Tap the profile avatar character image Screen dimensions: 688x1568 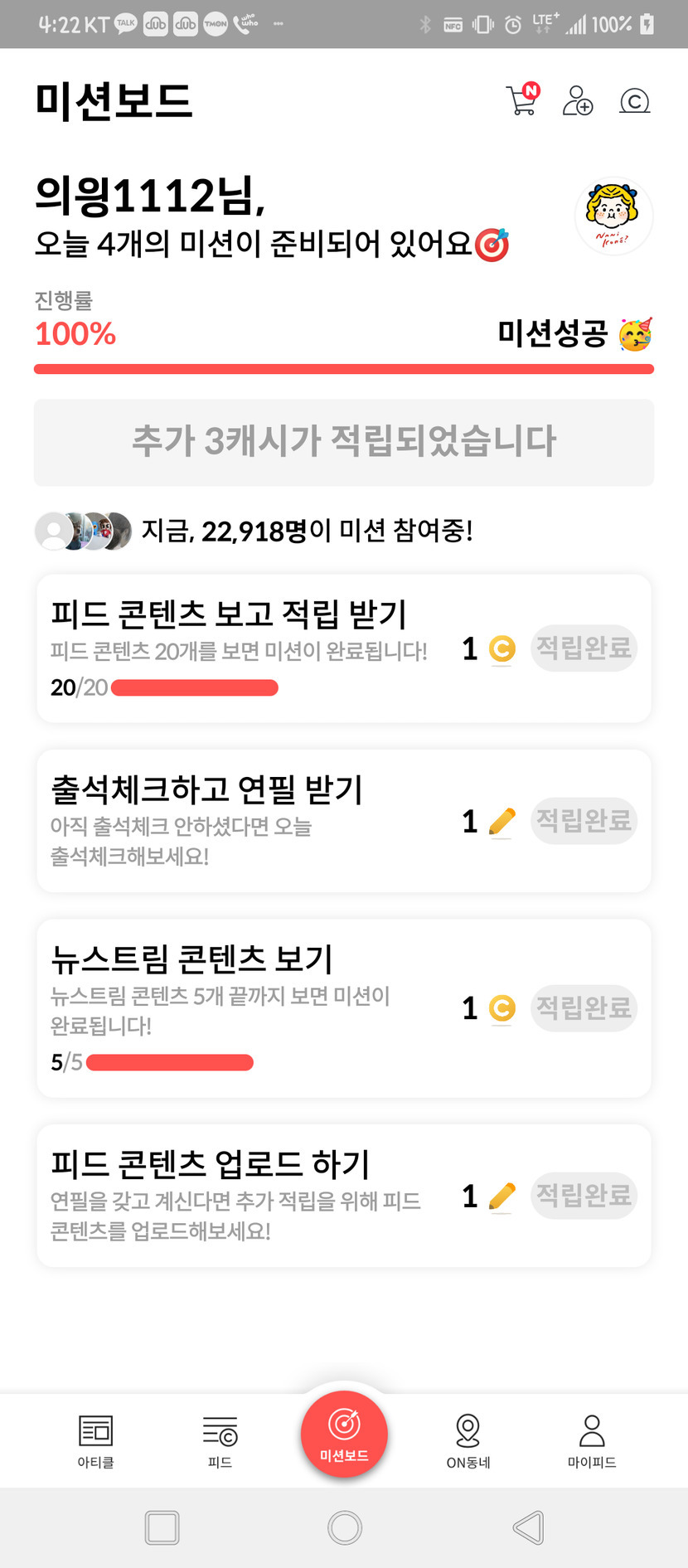point(613,216)
